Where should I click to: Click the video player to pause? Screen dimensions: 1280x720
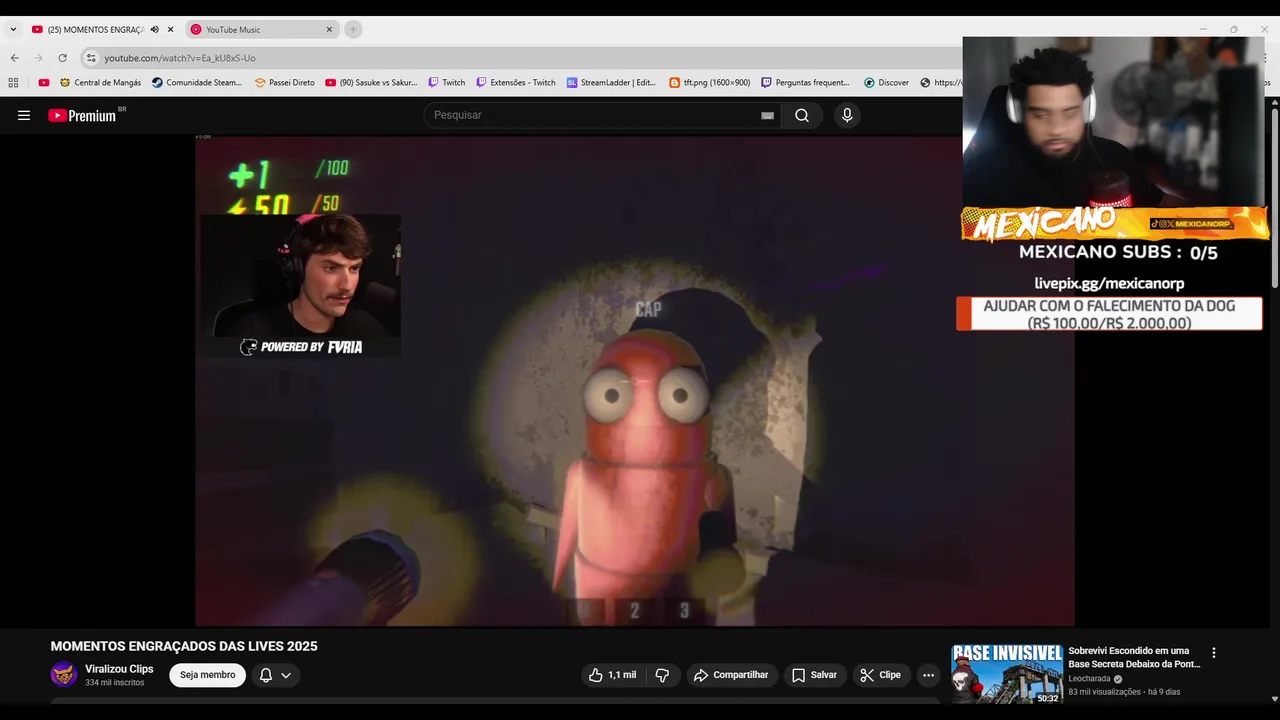point(635,380)
